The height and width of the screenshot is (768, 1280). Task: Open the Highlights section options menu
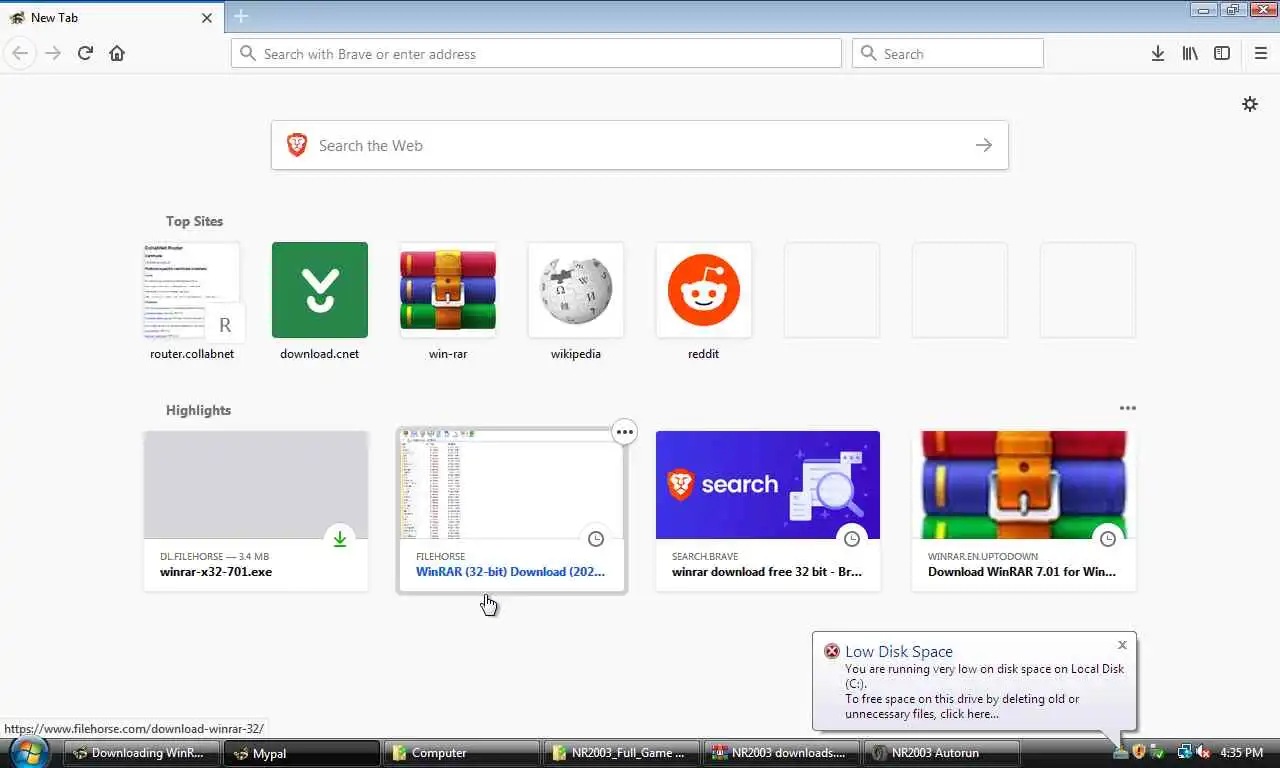[1128, 408]
